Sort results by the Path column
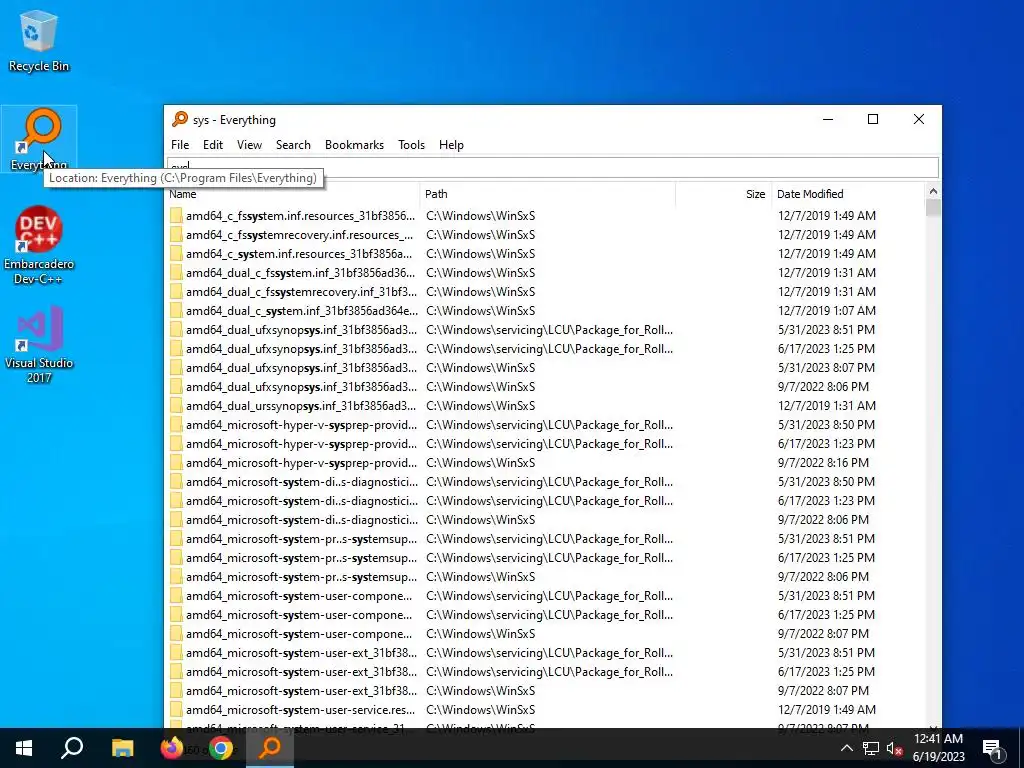The width and height of the screenshot is (1024, 768). [x=547, y=194]
